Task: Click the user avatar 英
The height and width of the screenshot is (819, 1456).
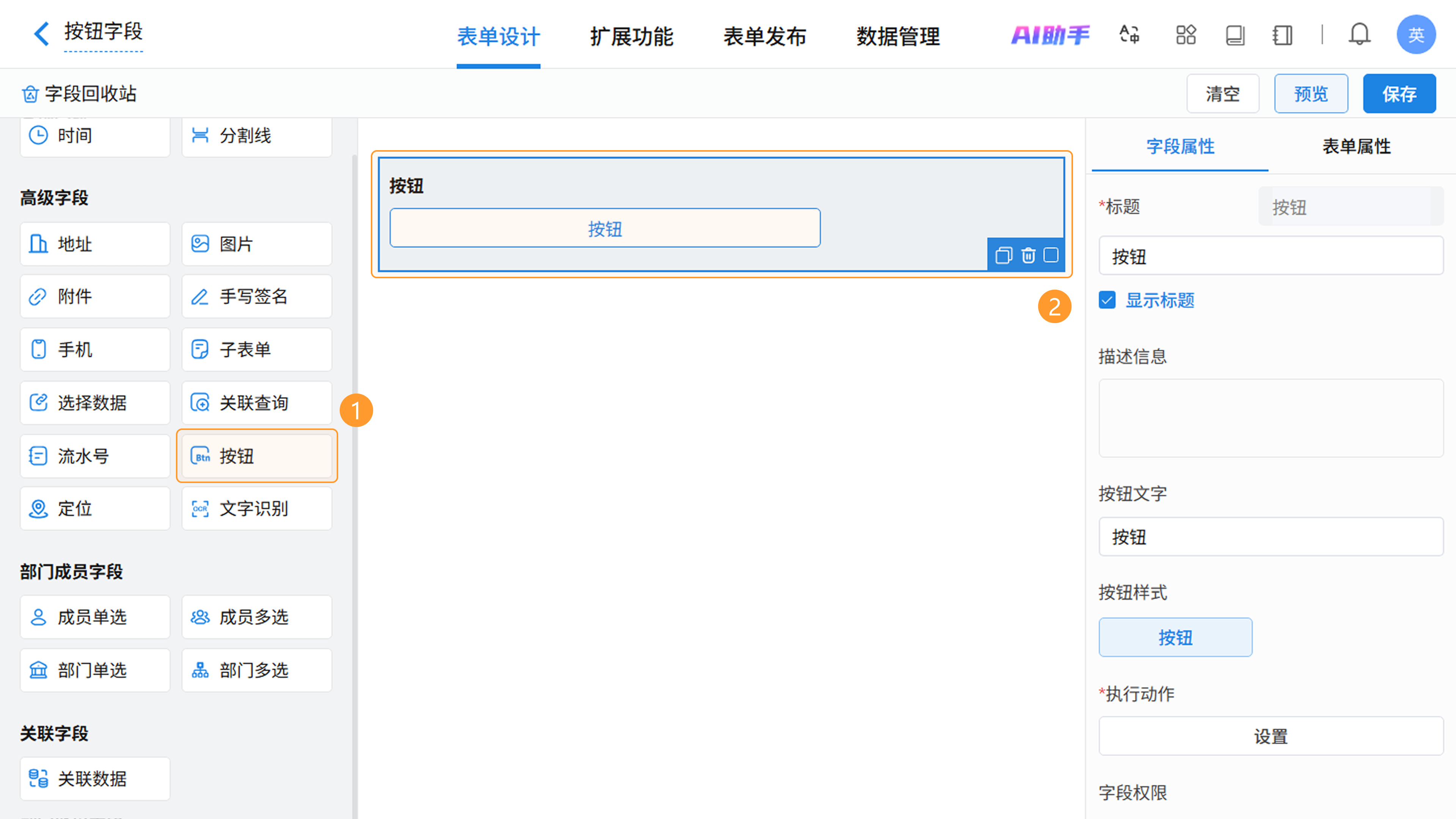Action: (1415, 35)
